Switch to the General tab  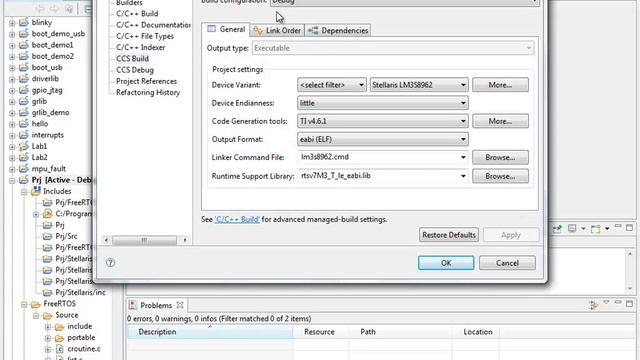tap(226, 29)
